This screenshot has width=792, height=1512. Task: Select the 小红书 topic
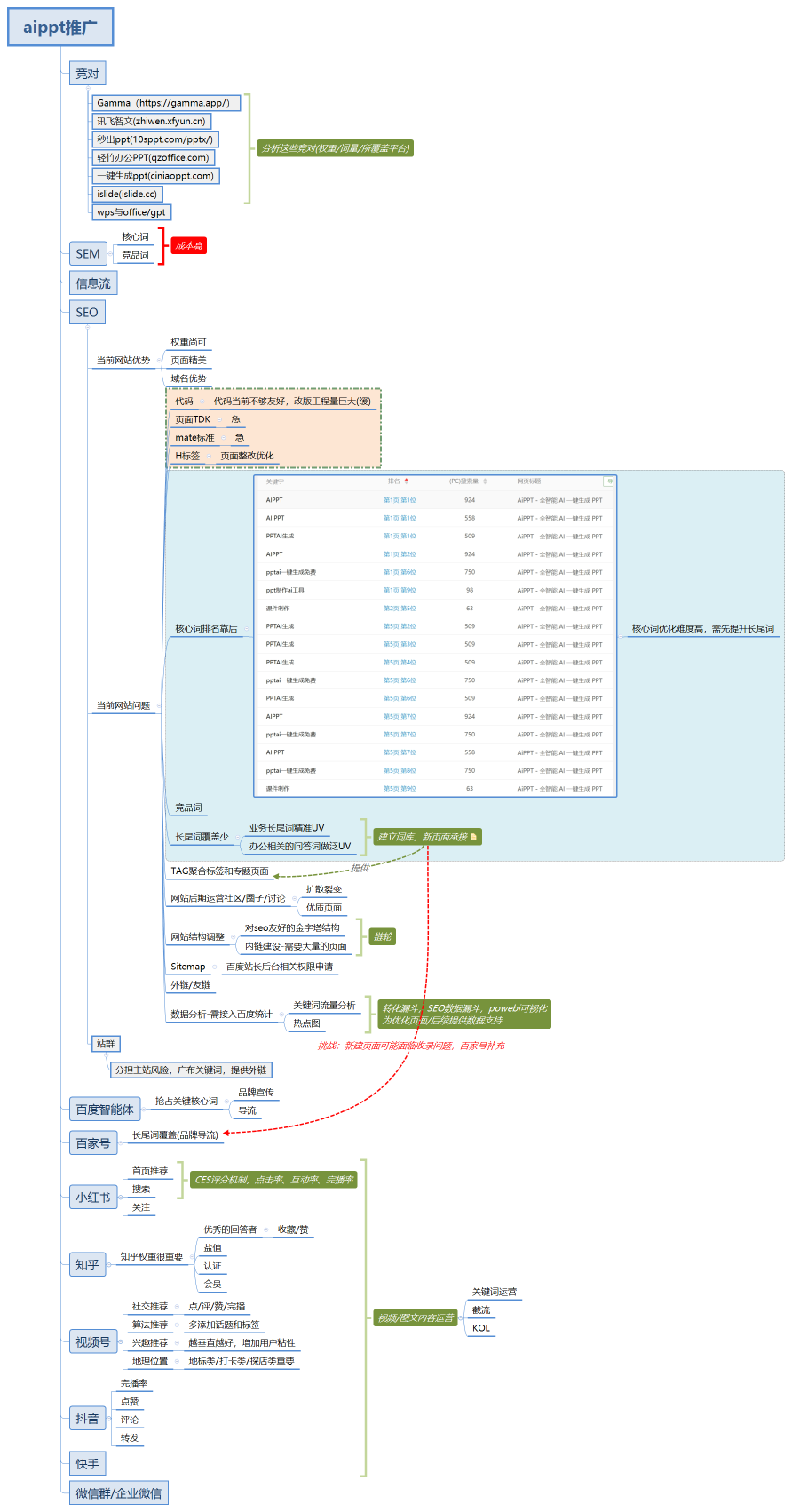pos(93,1198)
